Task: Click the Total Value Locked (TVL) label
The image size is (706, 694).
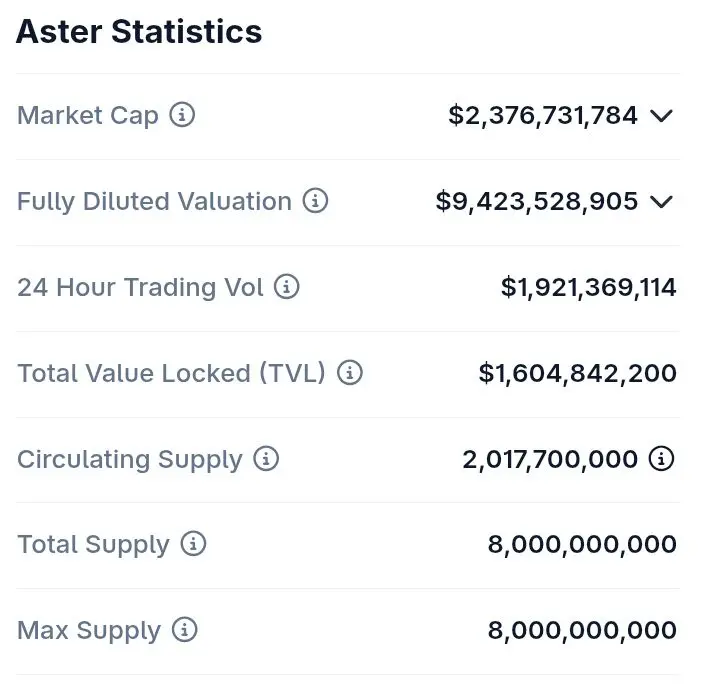Action: pyautogui.click(x=171, y=373)
